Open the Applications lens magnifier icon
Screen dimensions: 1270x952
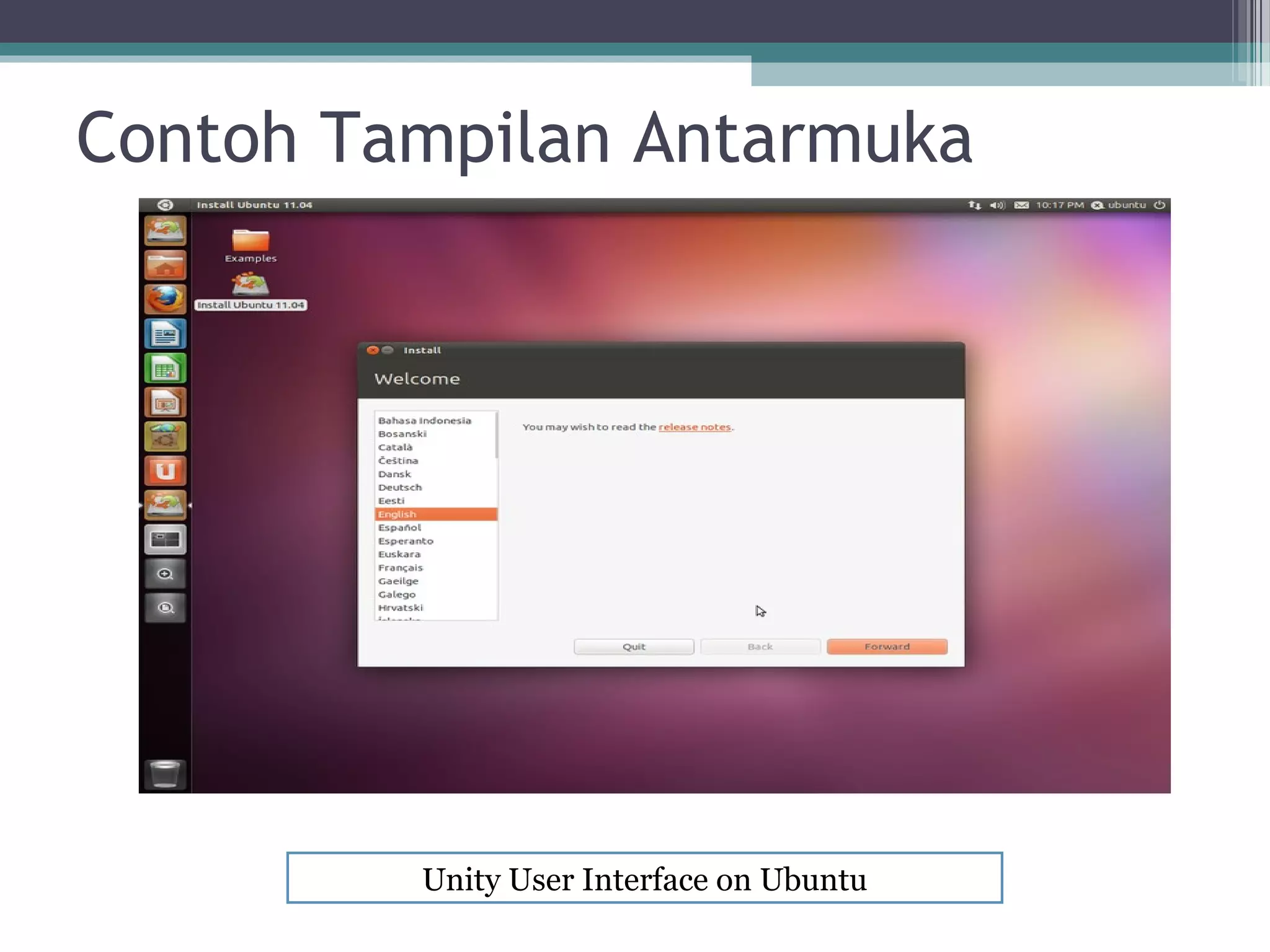165,574
